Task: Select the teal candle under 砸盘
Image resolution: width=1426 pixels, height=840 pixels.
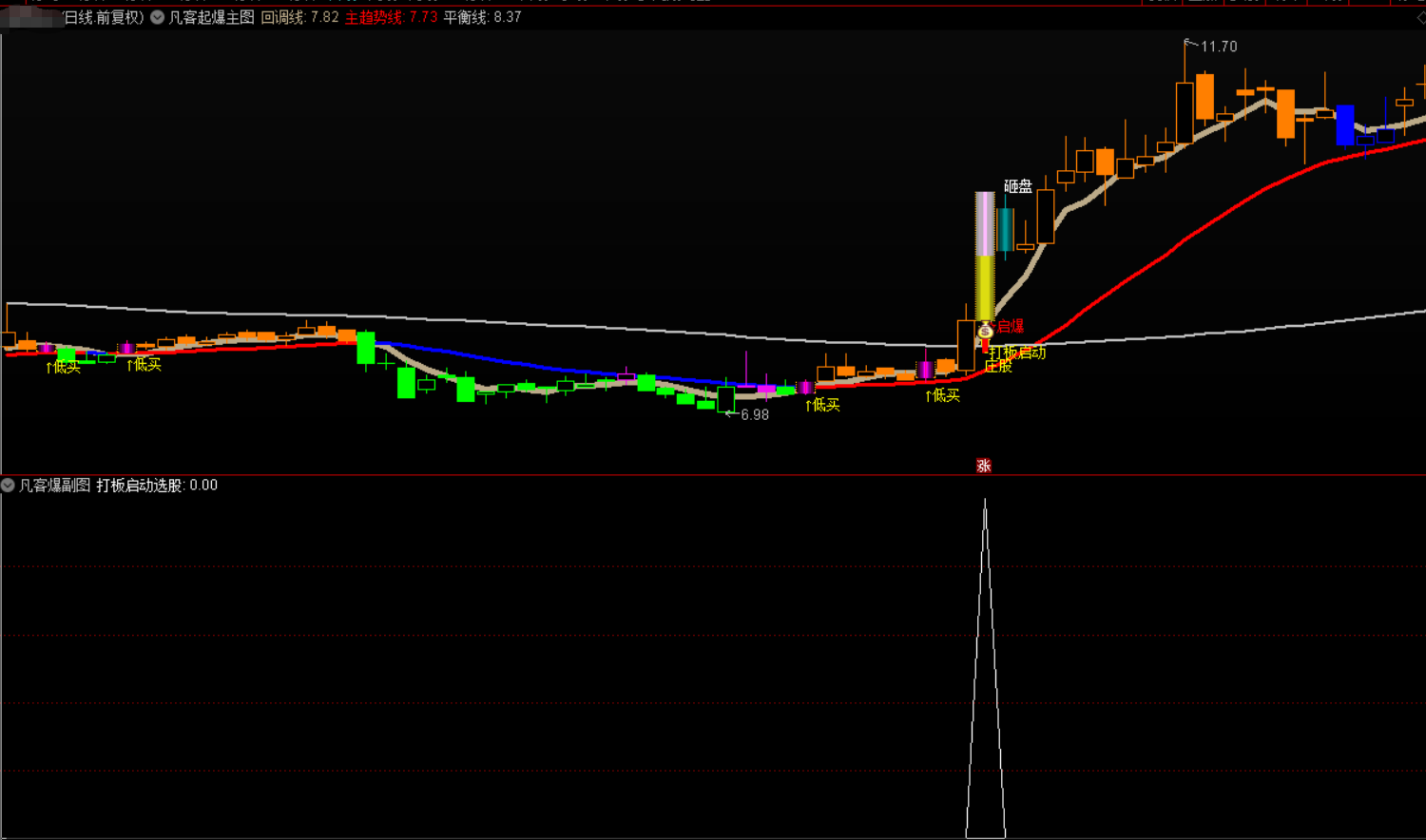Action: click(1005, 230)
